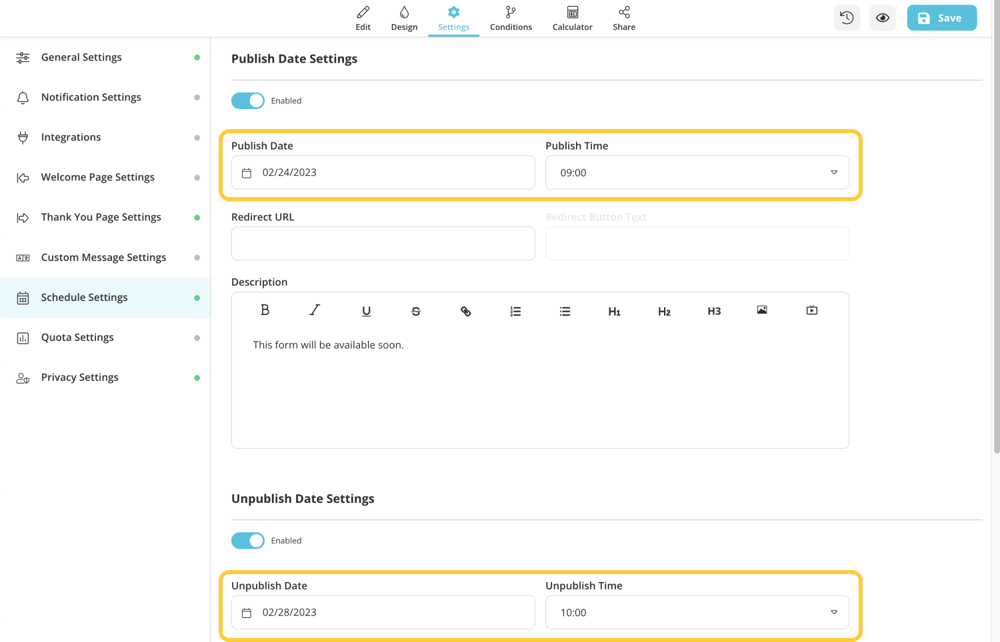
Task: Pick a date in Publish Date field
Action: click(383, 173)
